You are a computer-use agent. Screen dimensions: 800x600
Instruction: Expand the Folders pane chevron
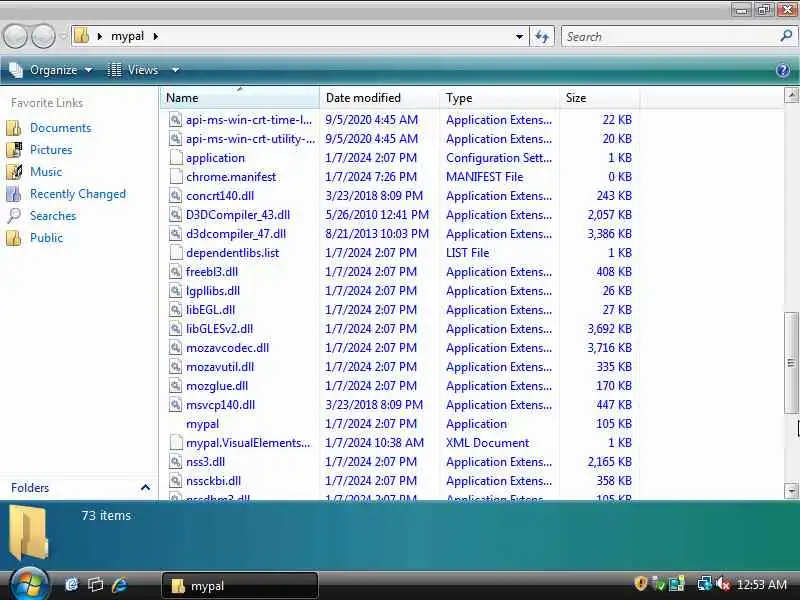coord(145,488)
